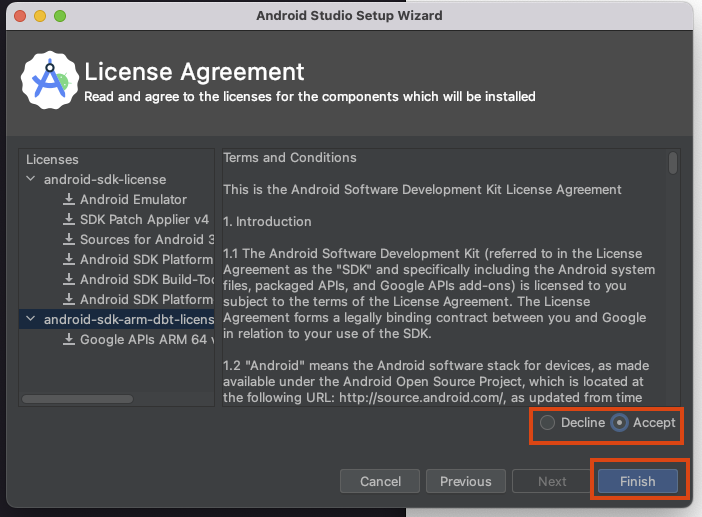The width and height of the screenshot is (702, 517).
Task: Click download icon beside SDK Patch Applier v4
Action: pyautogui.click(x=68, y=219)
